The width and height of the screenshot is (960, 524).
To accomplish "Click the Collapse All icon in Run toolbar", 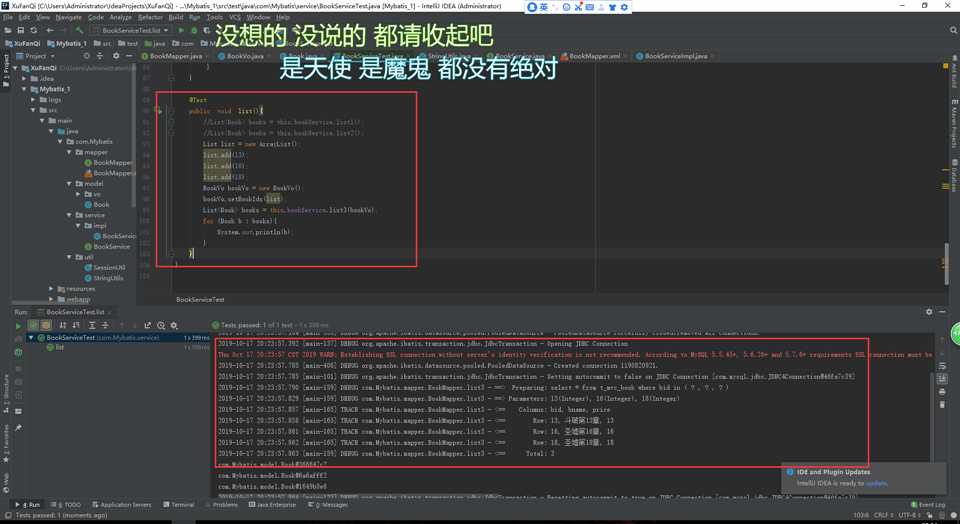I will click(105, 325).
